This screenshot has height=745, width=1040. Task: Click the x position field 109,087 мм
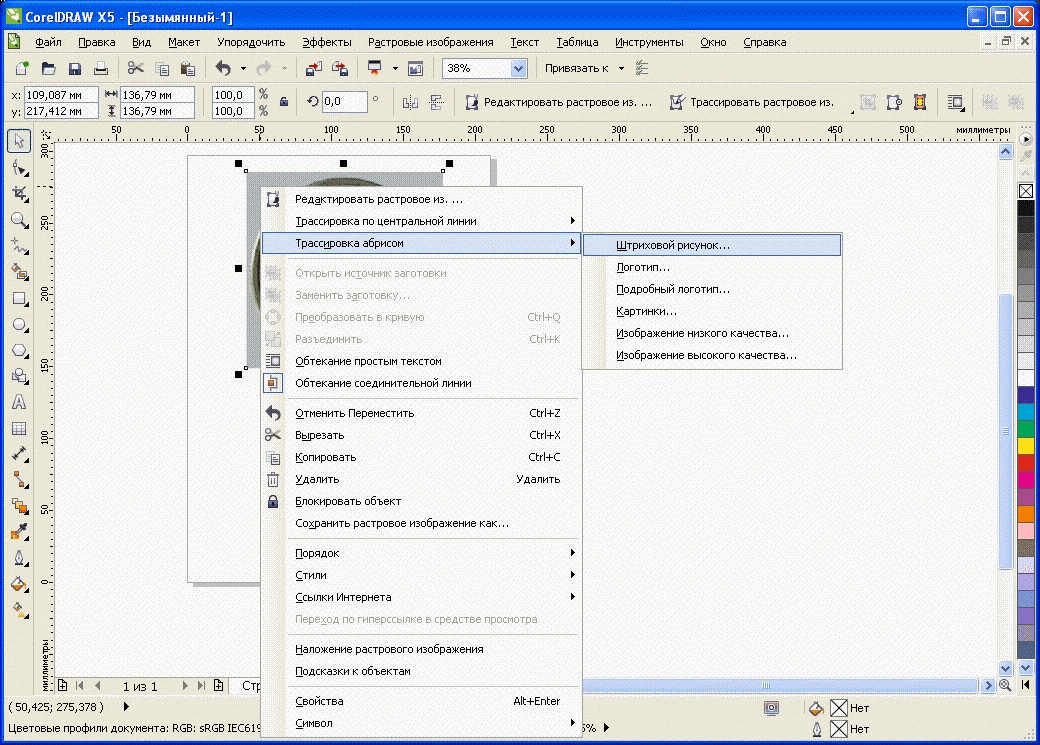tap(61, 95)
